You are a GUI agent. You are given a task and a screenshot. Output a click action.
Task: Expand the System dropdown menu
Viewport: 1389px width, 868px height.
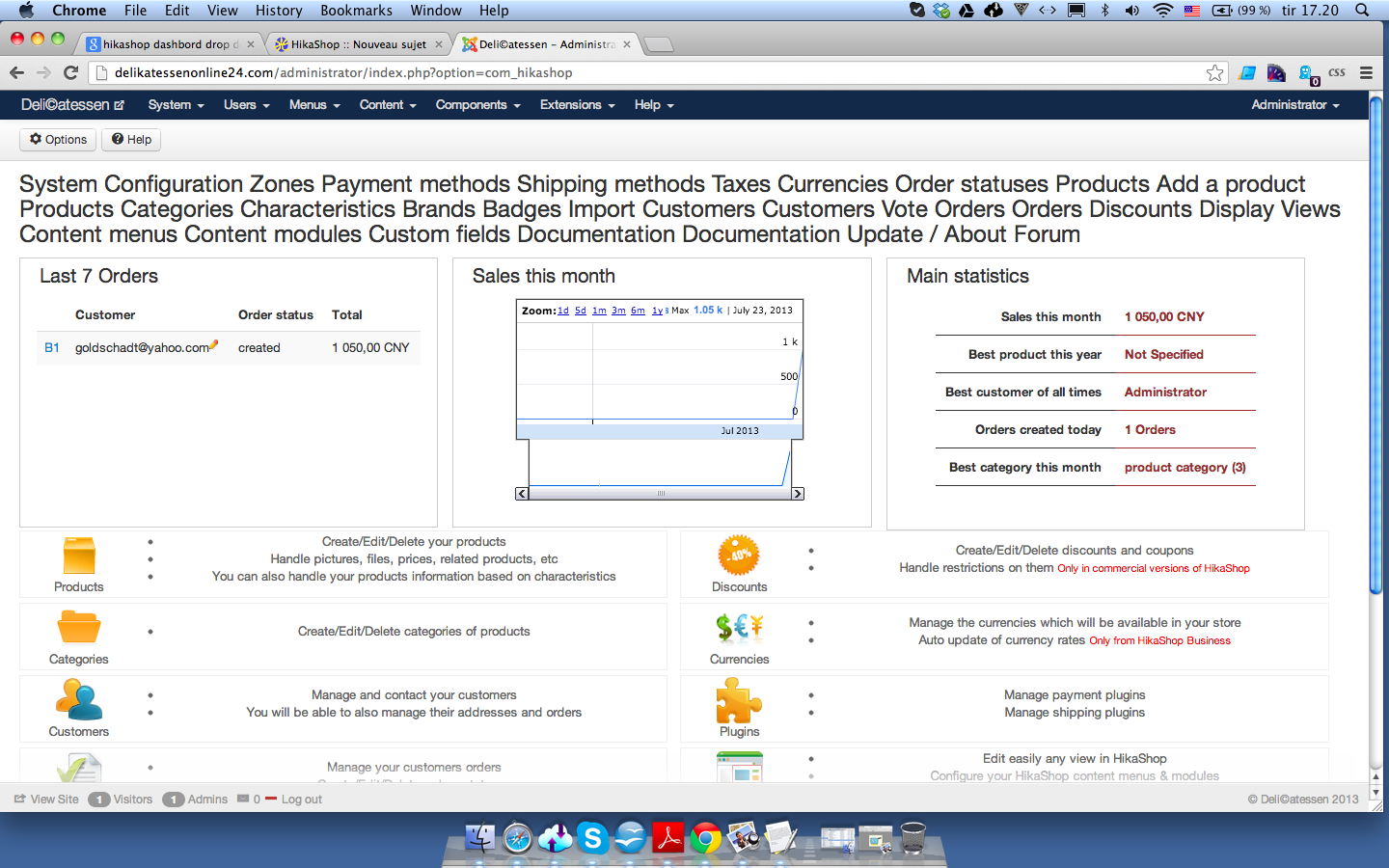click(x=176, y=105)
